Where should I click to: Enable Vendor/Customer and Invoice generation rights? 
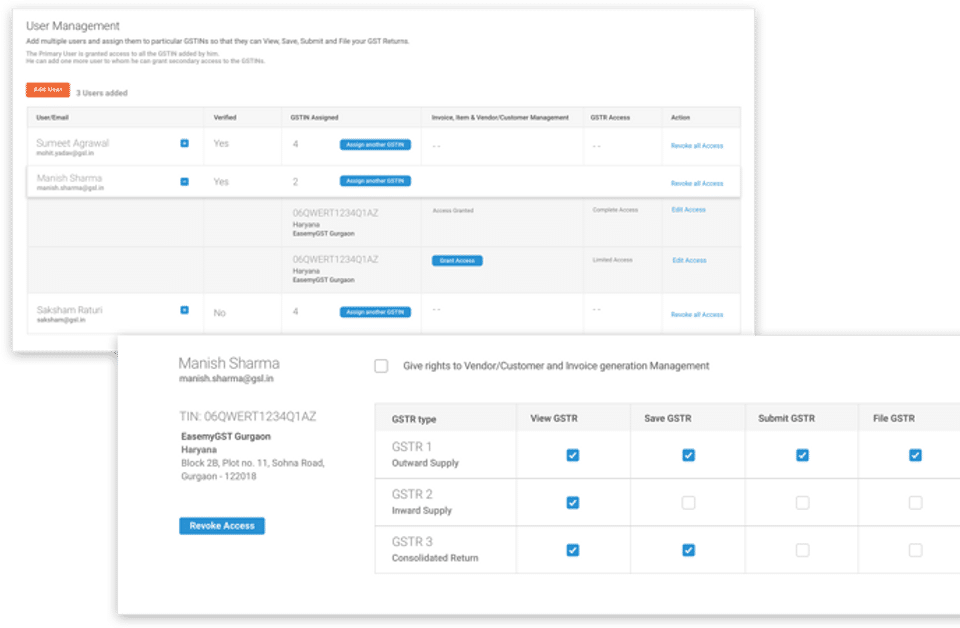[x=381, y=366]
